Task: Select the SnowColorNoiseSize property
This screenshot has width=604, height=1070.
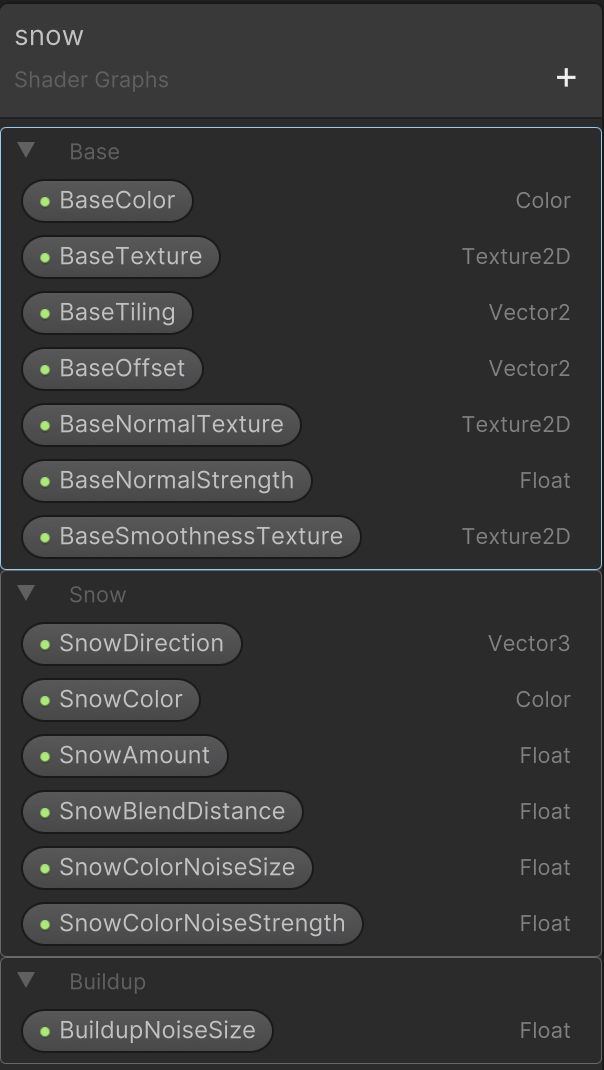Action: pyautogui.click(x=167, y=867)
